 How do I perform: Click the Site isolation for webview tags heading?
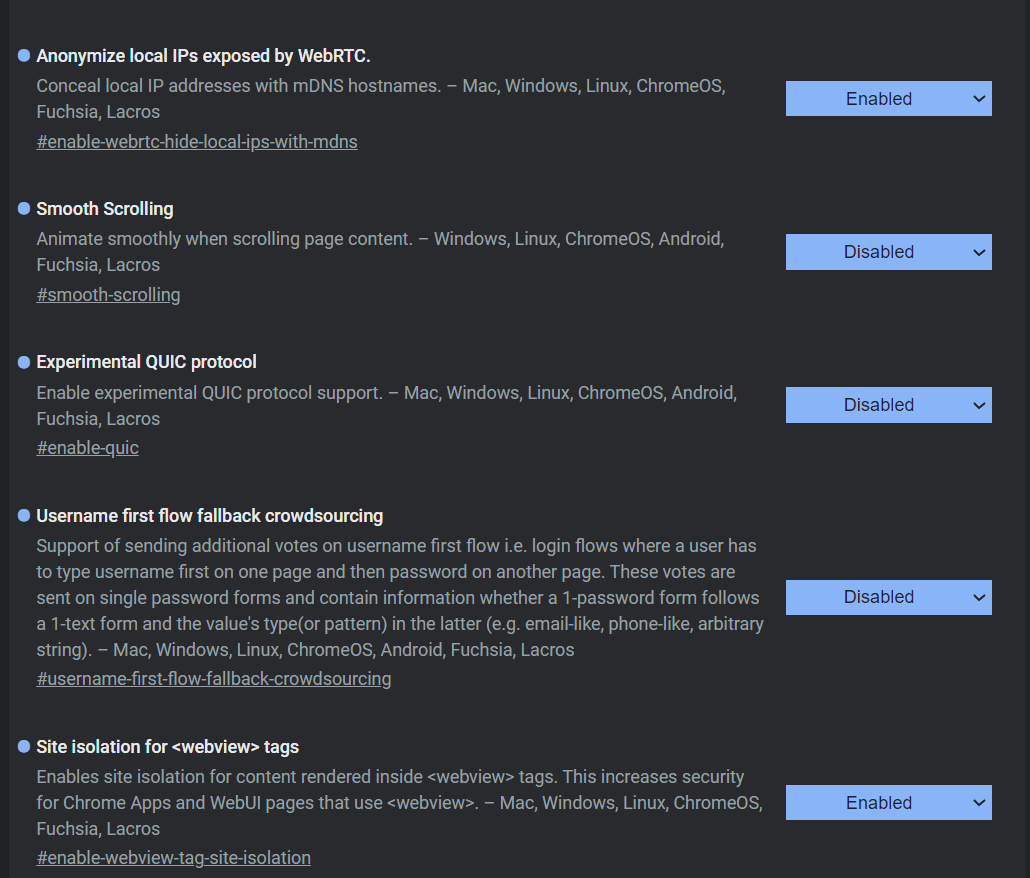click(168, 747)
